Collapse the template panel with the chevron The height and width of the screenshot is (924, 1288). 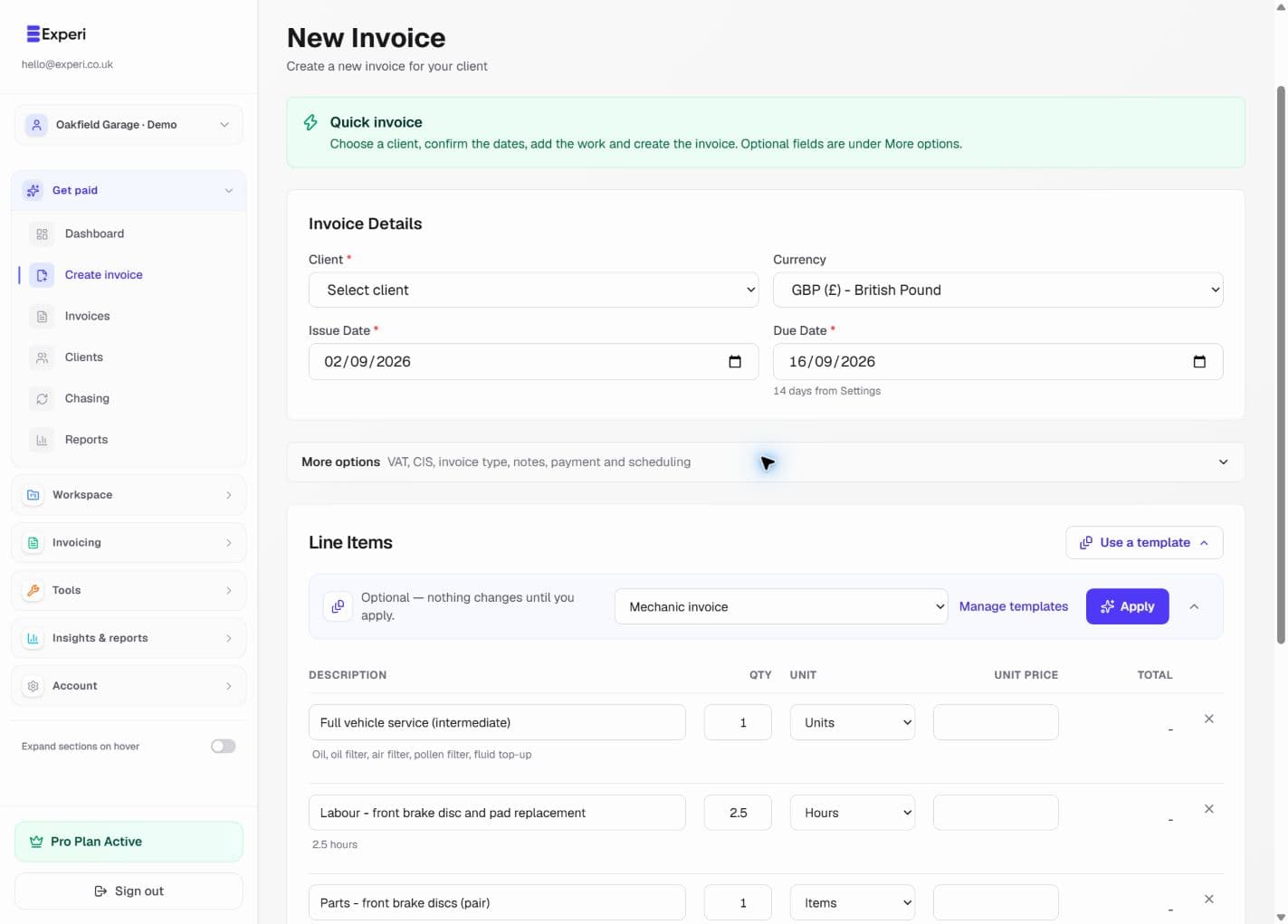(x=1194, y=606)
